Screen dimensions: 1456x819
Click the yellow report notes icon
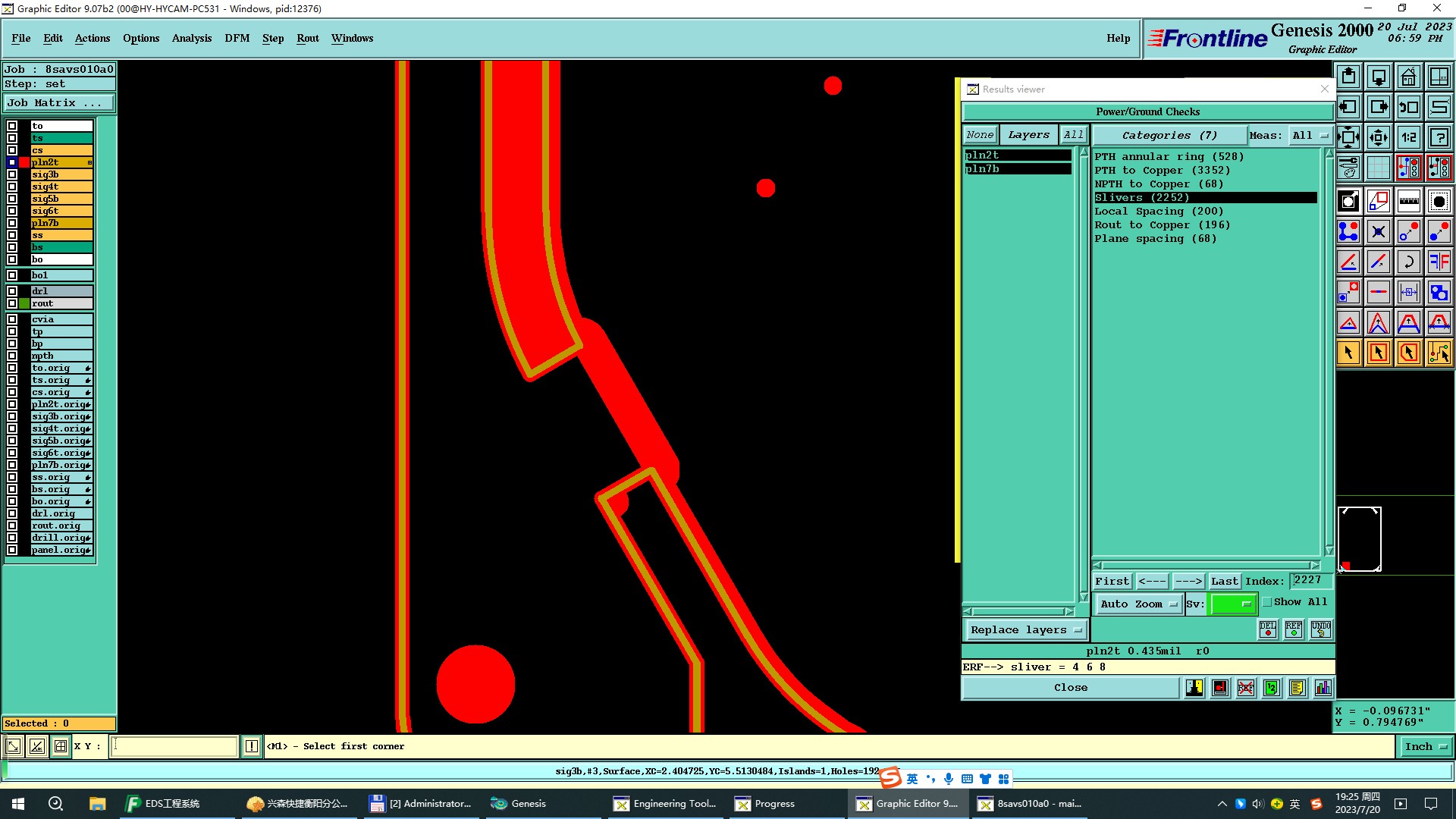(1297, 688)
